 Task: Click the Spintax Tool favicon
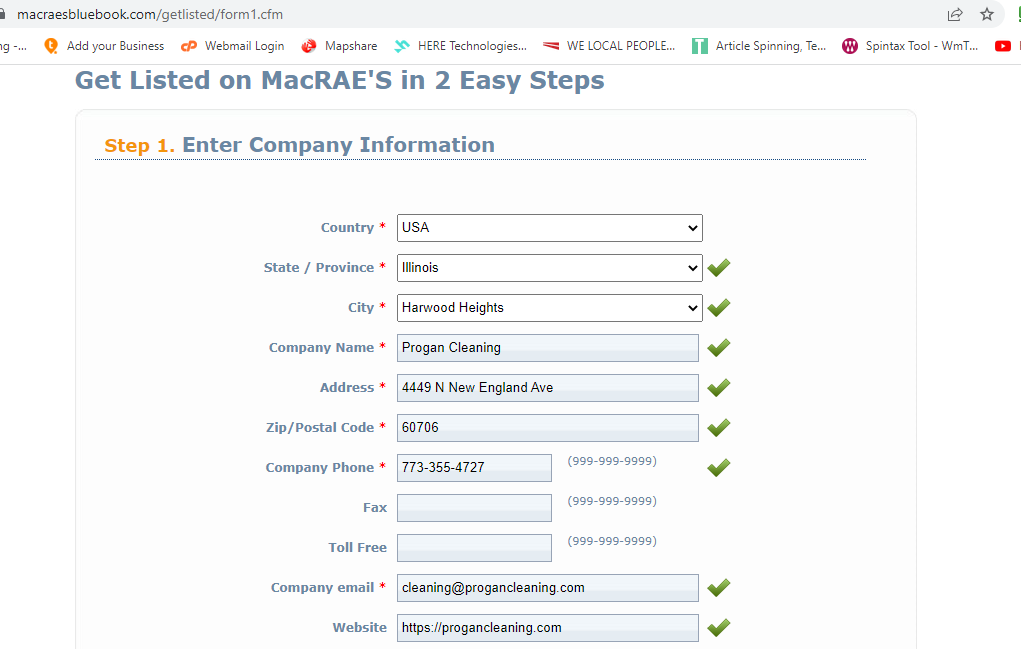tap(850, 46)
